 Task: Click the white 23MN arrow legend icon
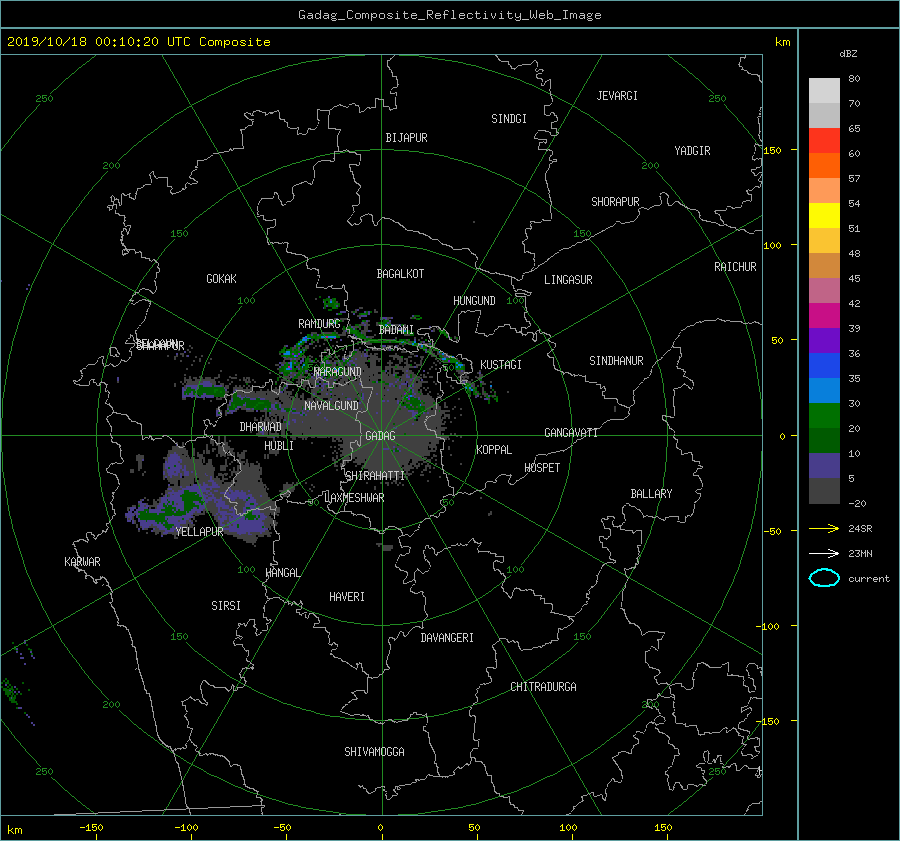click(824, 553)
